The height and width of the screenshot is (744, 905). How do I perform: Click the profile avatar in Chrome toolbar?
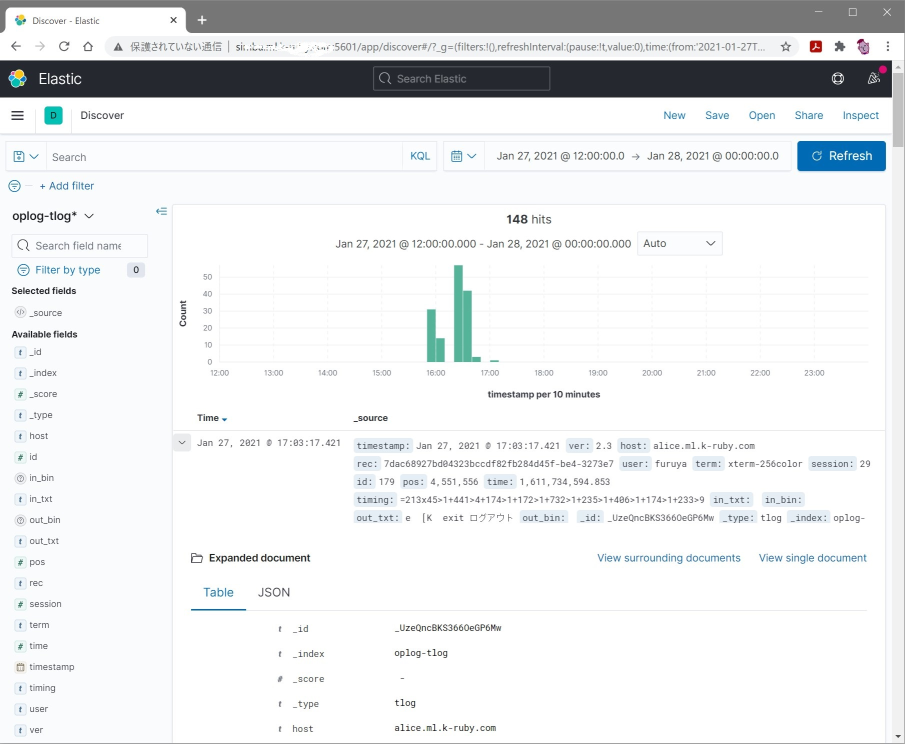[x=863, y=47]
